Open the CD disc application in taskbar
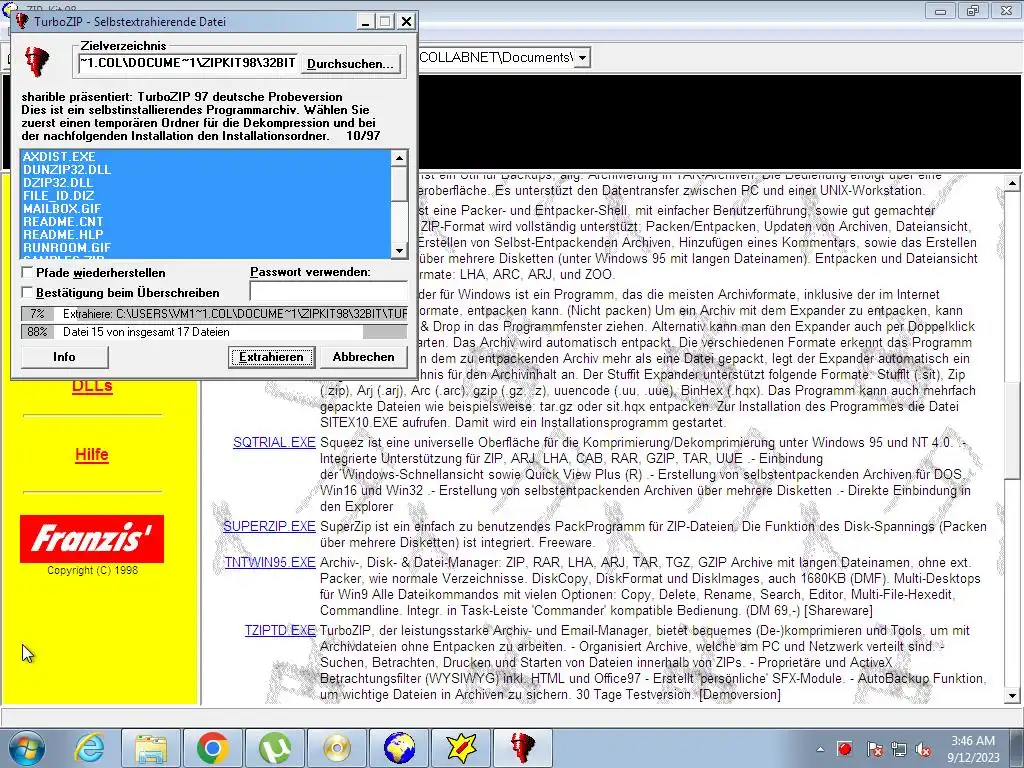 click(336, 748)
